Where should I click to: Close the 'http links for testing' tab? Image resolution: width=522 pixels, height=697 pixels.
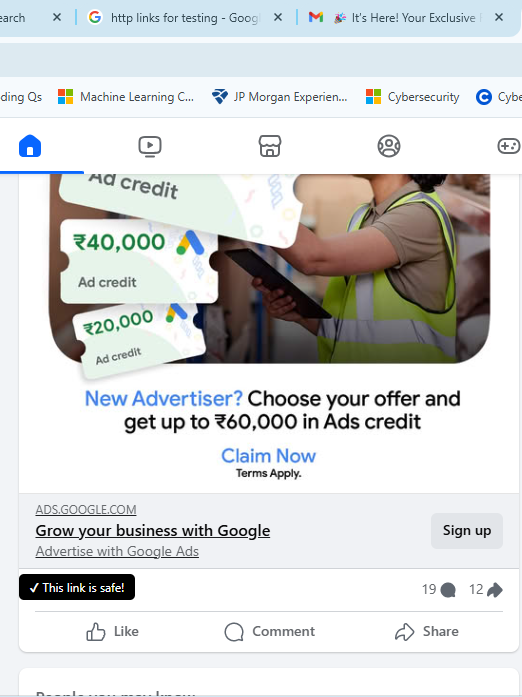[x=278, y=17]
